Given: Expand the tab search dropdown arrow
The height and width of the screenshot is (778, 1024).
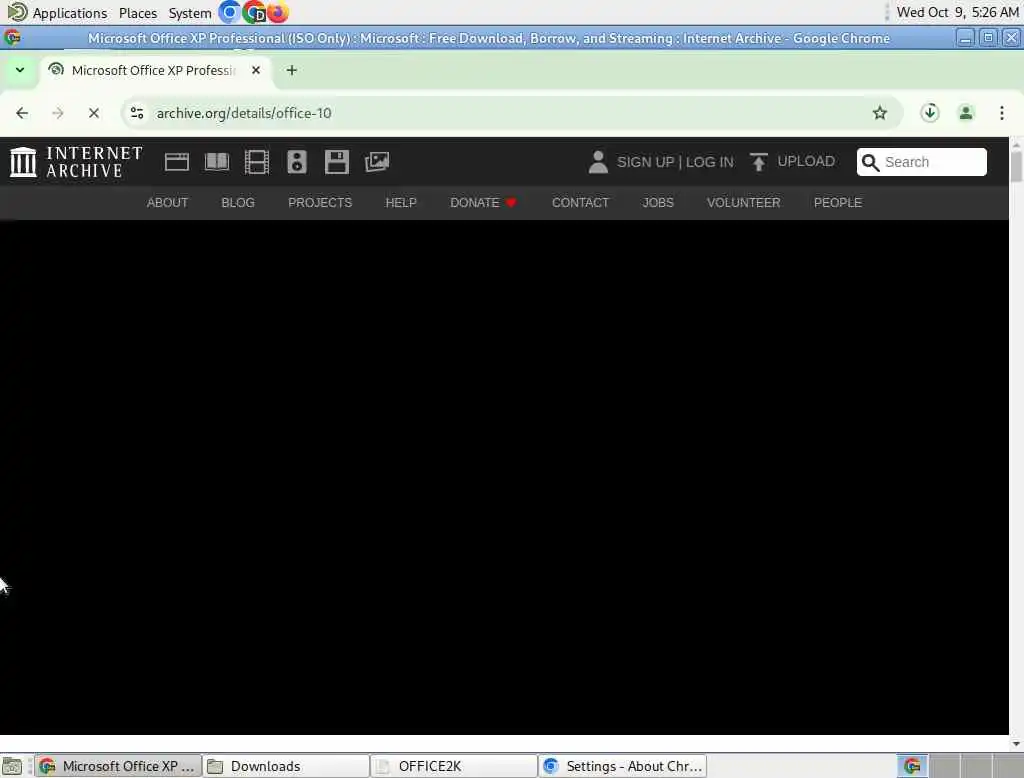Looking at the screenshot, I should 20,70.
